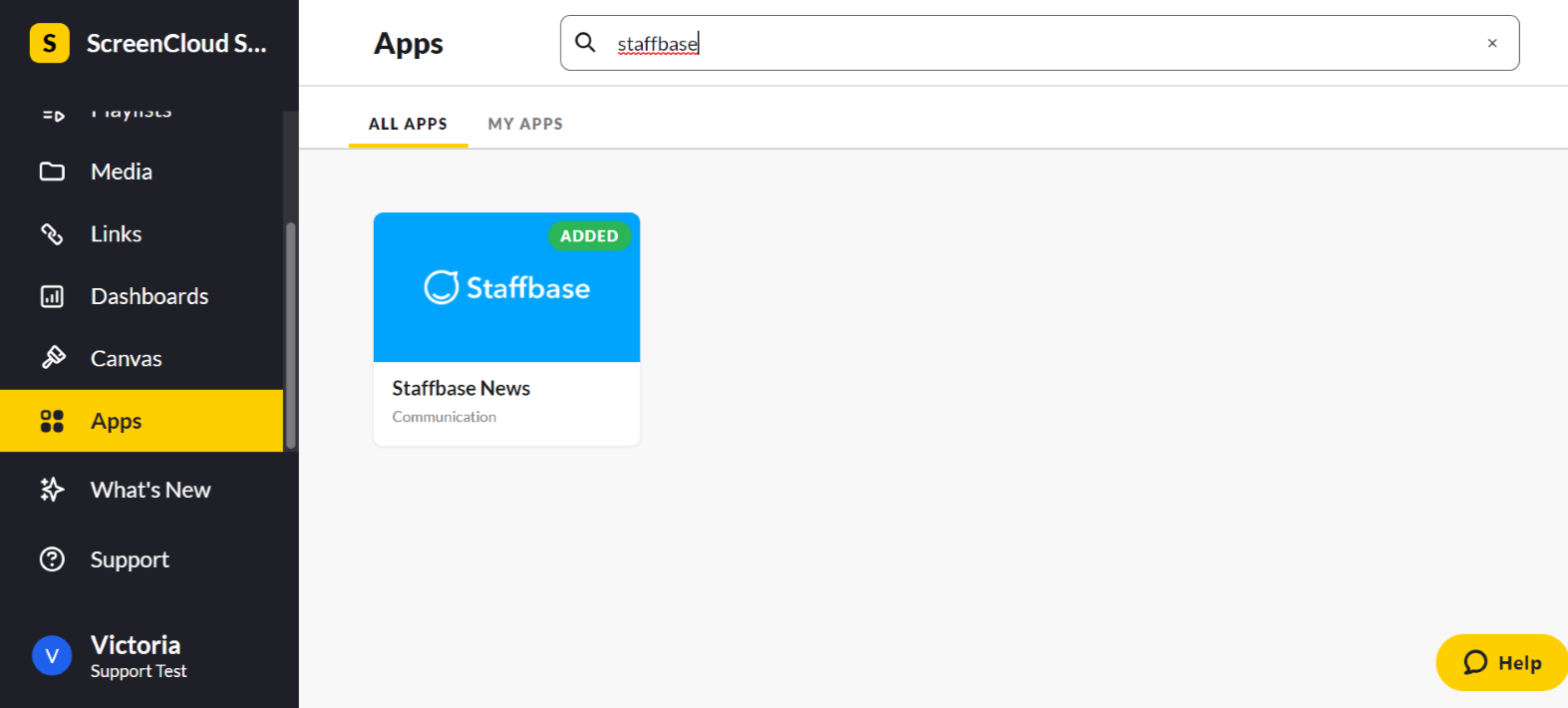Click the magnifier search icon in the search bar
The height and width of the screenshot is (708, 1568).
coord(586,43)
